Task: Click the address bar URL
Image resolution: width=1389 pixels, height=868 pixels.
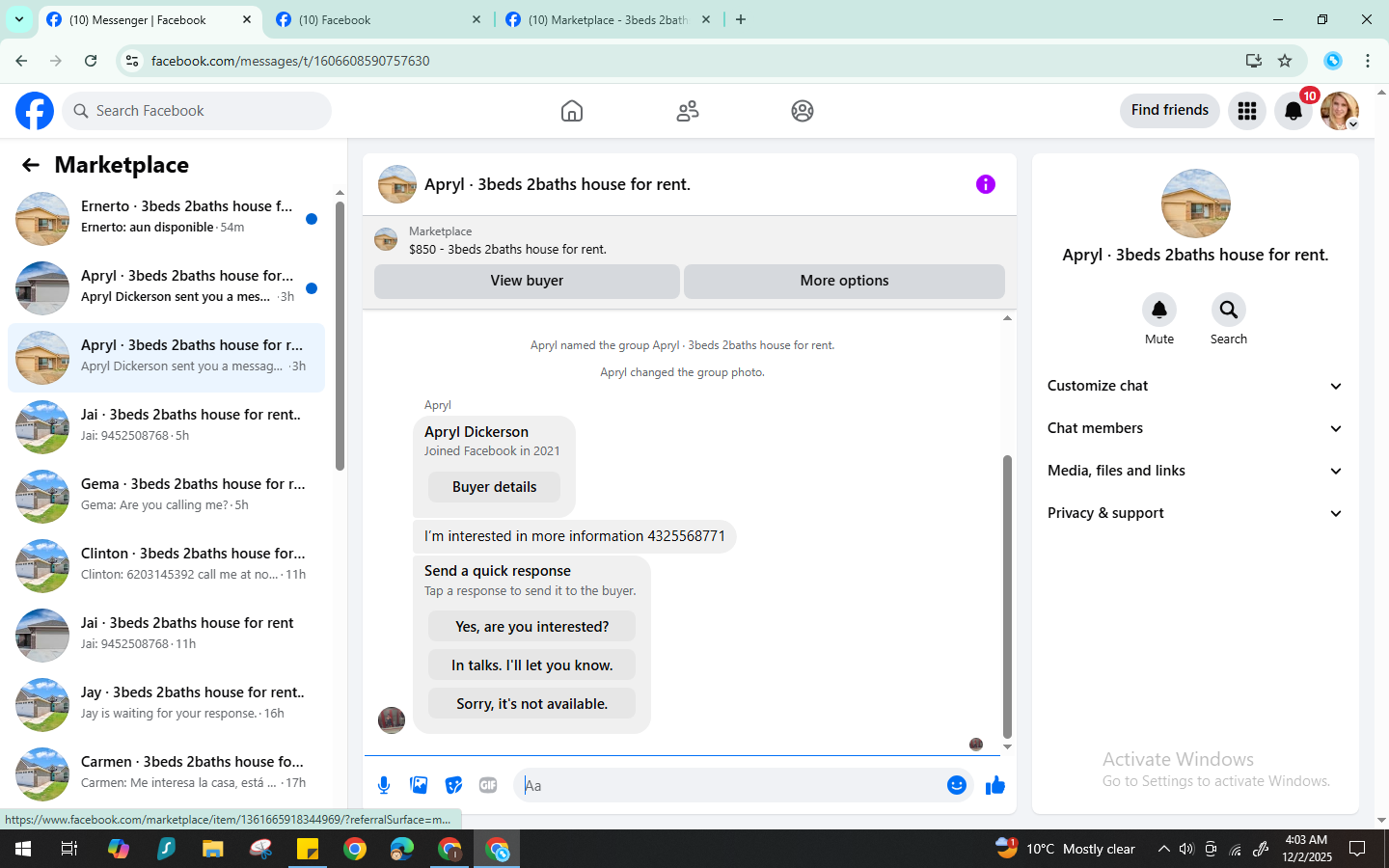Action: 290,61
